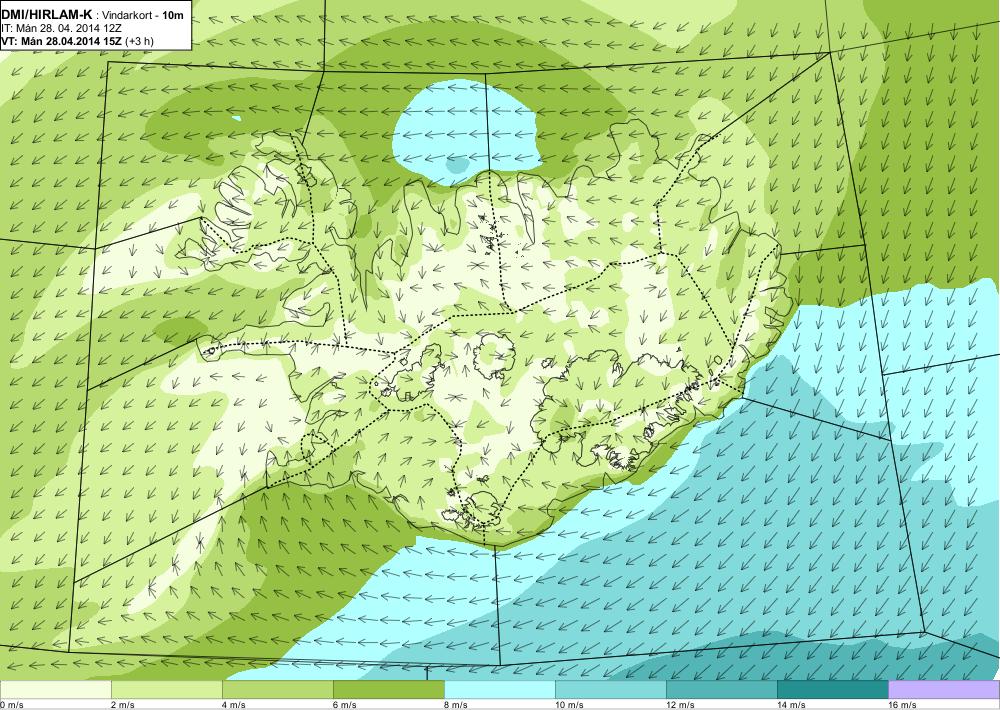1000x710 pixels.
Task: Click the 16 m/s purple legend swatch
Action: pos(944,690)
